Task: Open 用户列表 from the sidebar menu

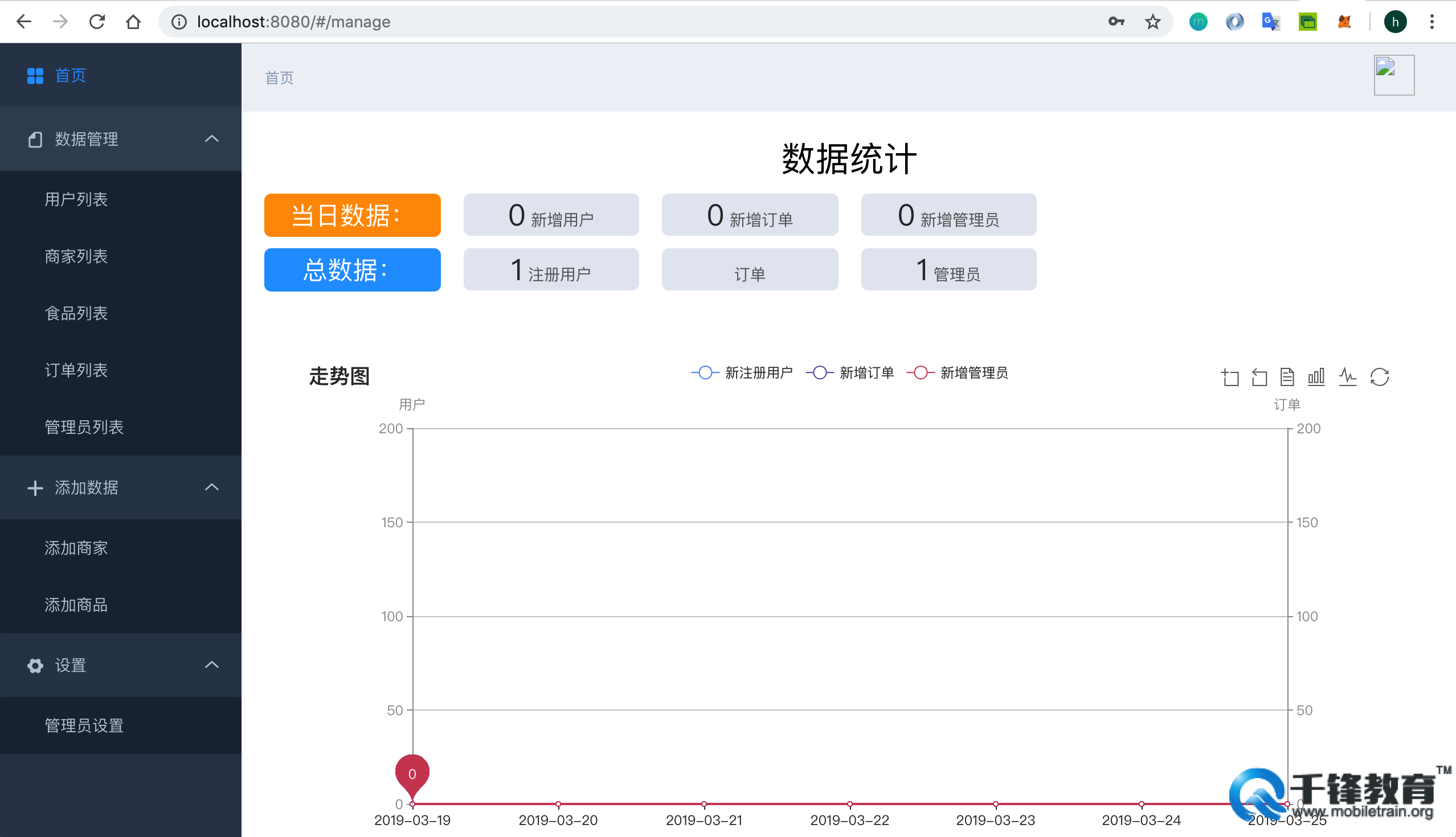Action: pos(75,199)
